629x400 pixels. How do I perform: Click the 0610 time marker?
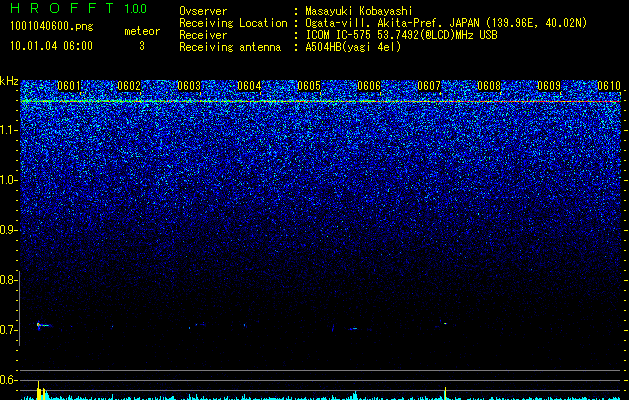[x=609, y=86]
